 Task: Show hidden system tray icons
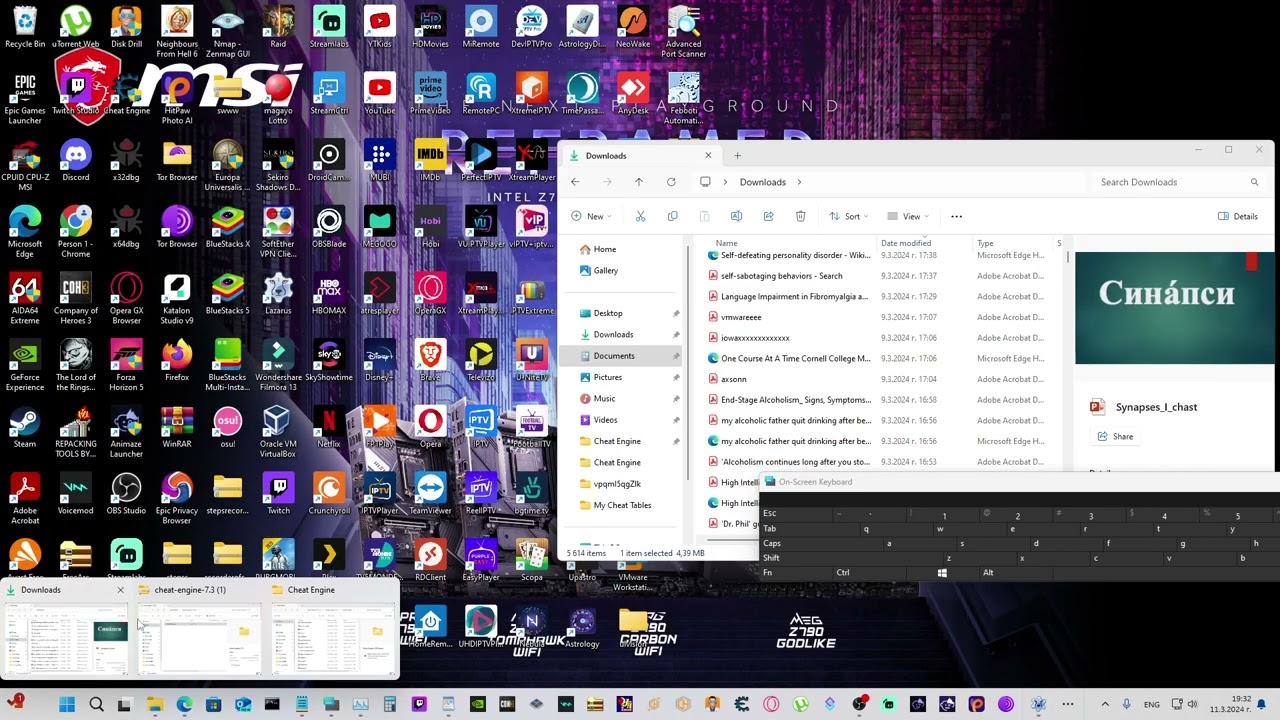pyautogui.click(x=1105, y=705)
